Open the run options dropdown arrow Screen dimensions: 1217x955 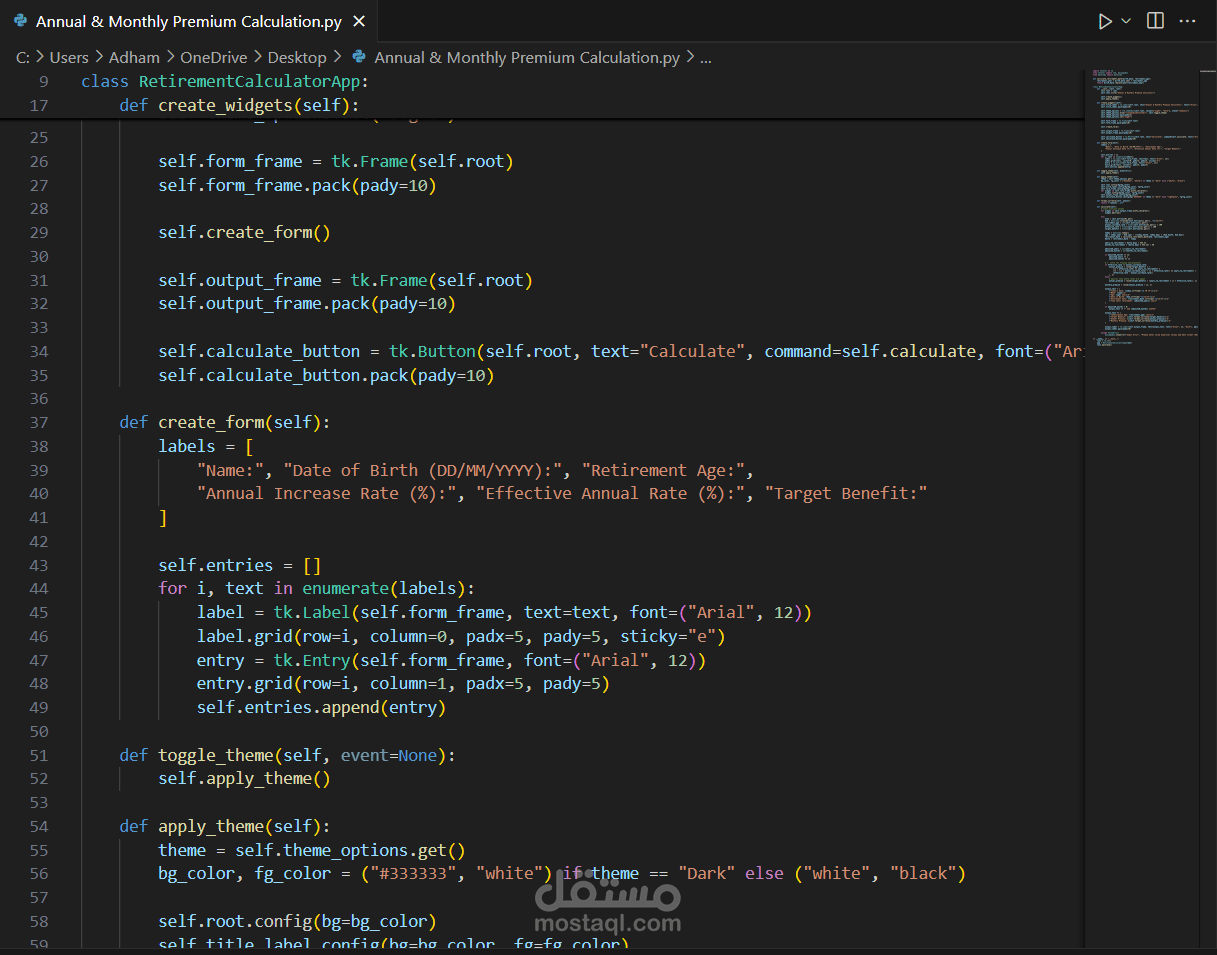[1126, 21]
